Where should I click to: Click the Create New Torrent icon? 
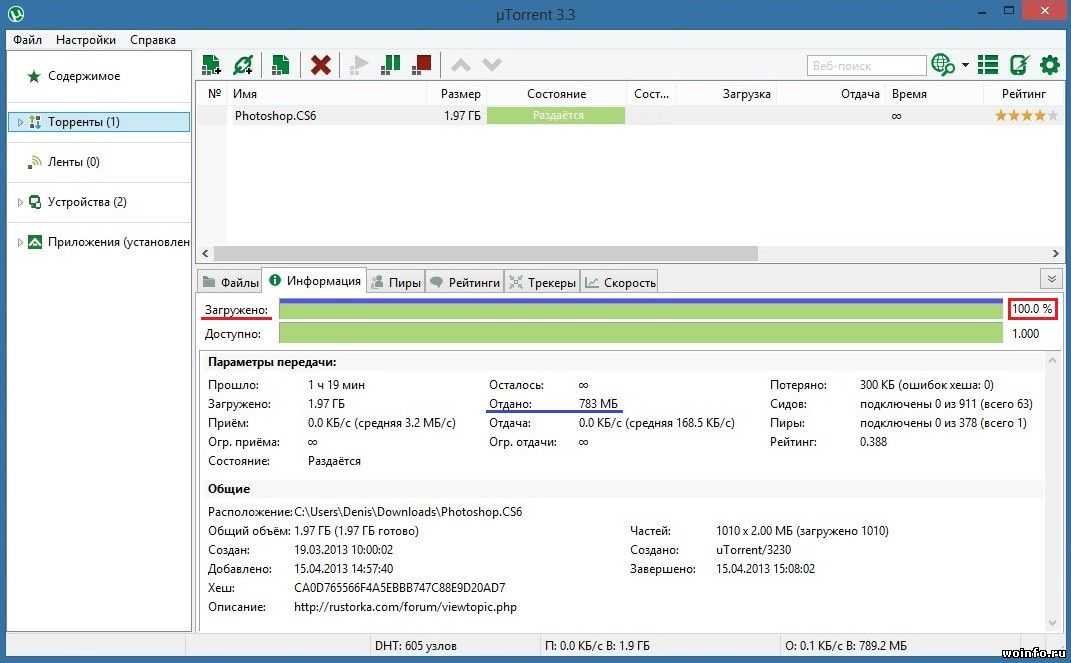[280, 65]
